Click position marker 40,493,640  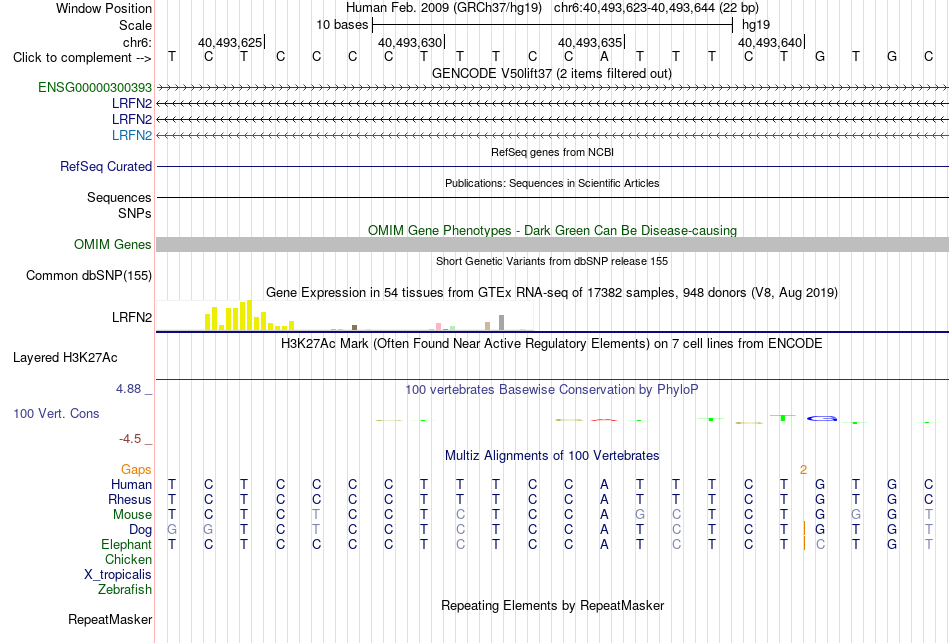(770, 42)
